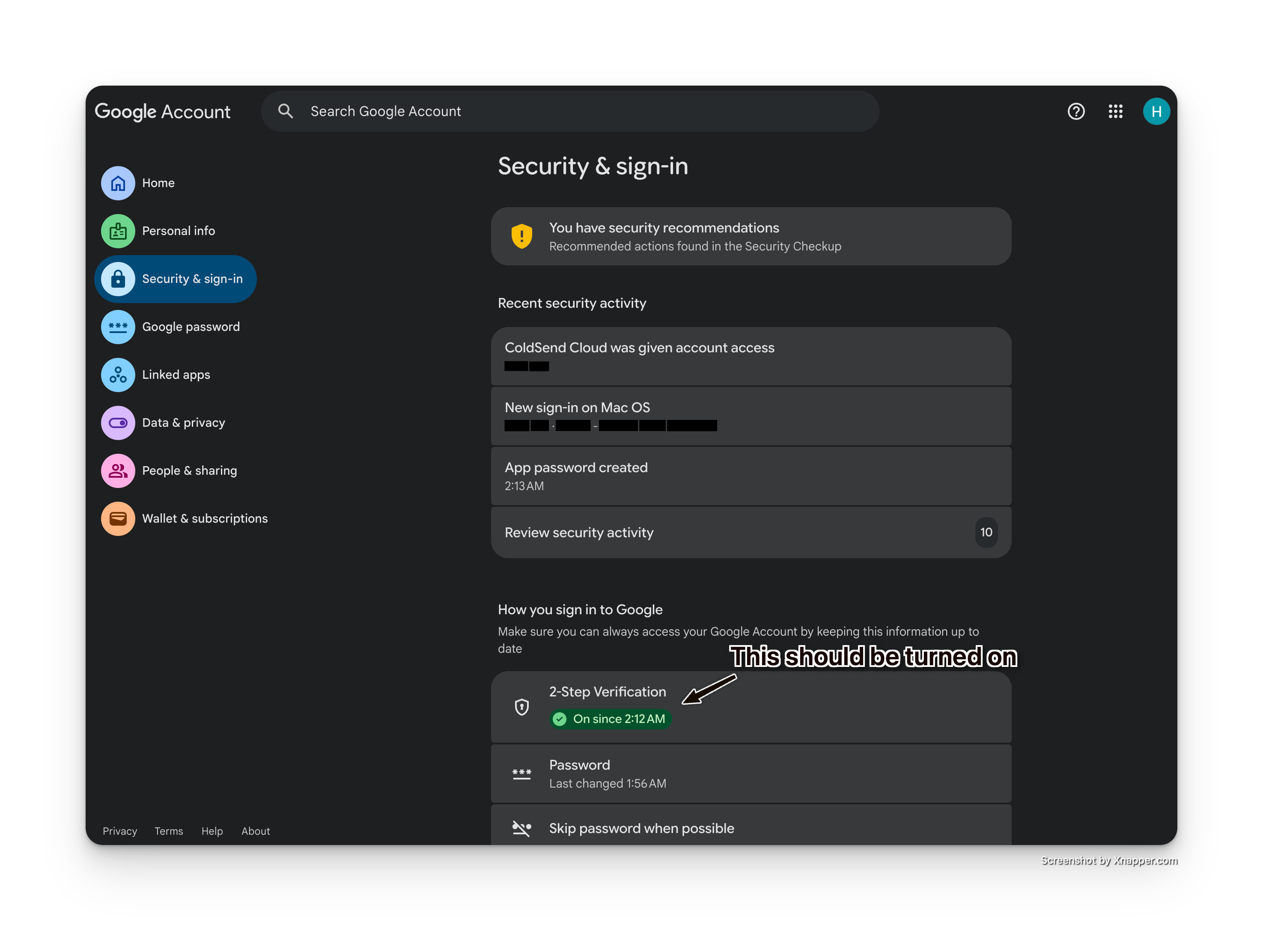1263x952 pixels.
Task: Click the 10 activity count badge
Action: [x=986, y=533]
